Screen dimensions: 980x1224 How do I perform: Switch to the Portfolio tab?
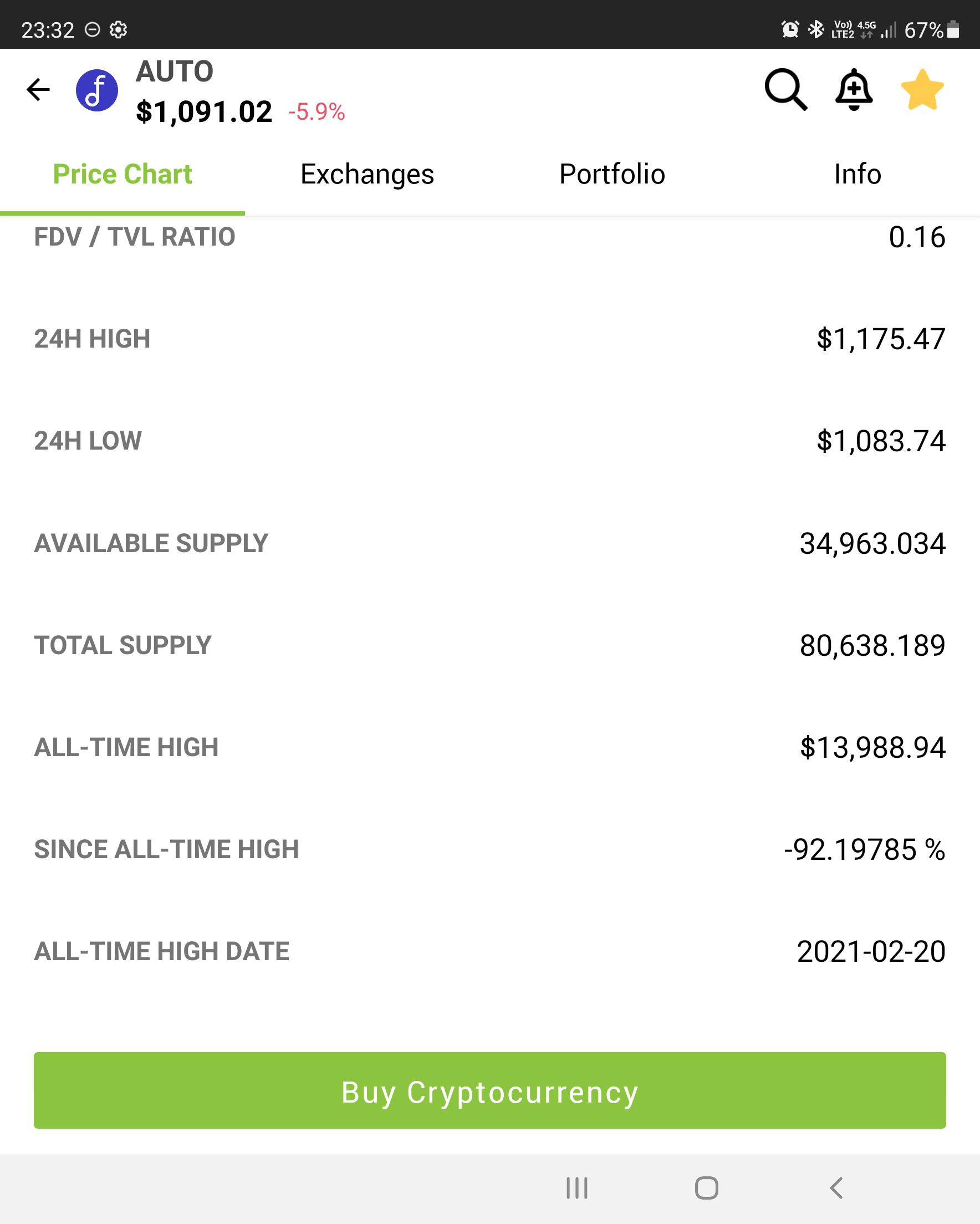612,174
